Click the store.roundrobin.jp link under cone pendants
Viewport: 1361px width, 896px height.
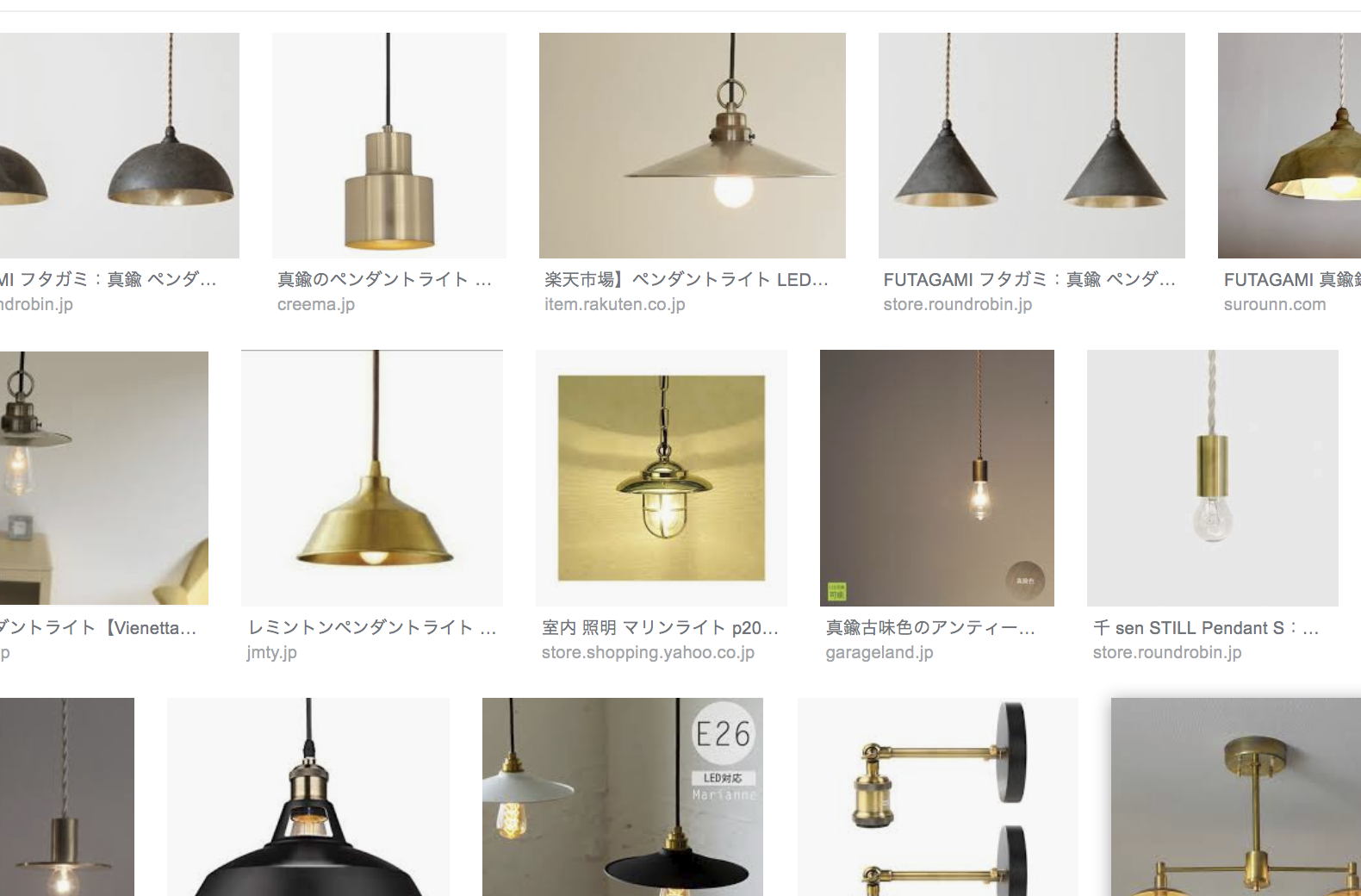[957, 304]
